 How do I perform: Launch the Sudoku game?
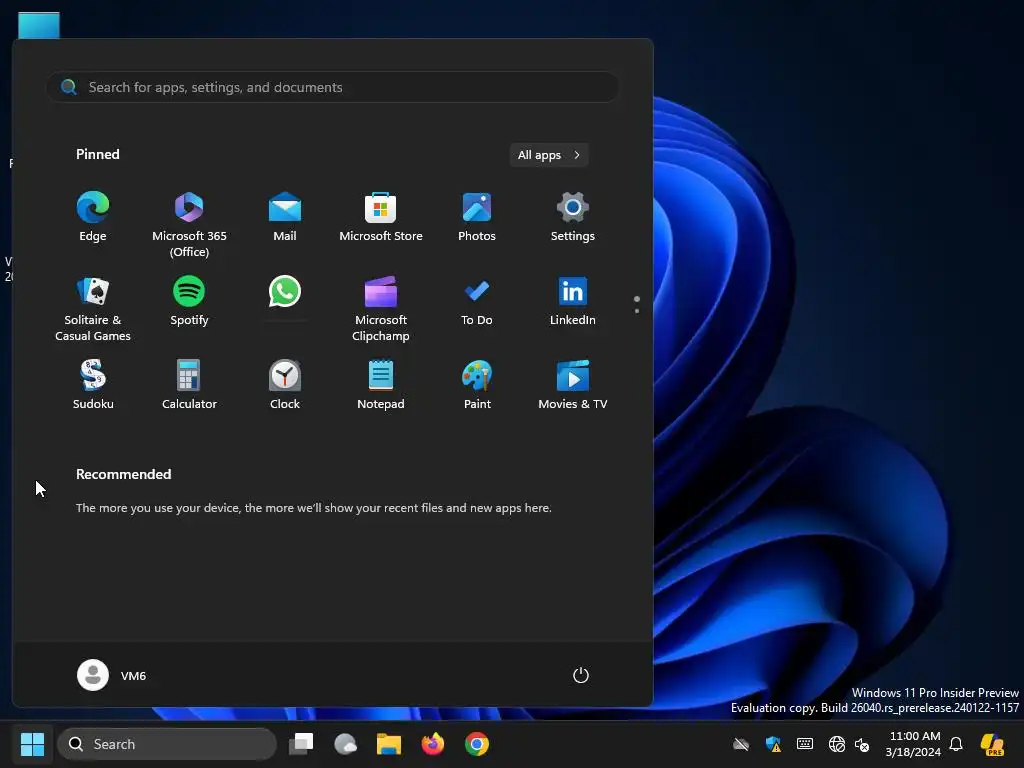(93, 385)
